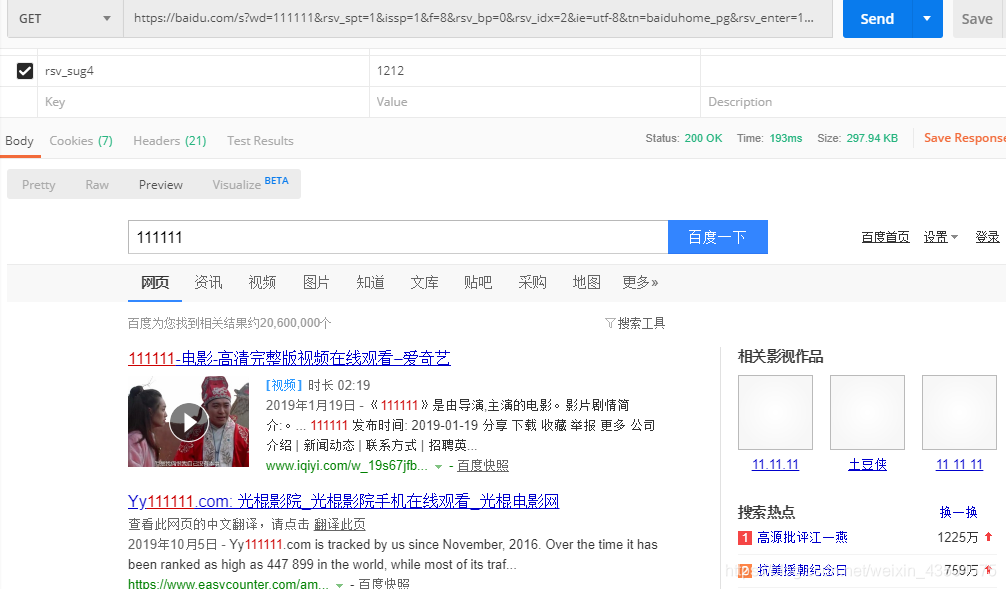Open the Yy111111.com 光棍影院 result
The height and width of the screenshot is (589, 1006).
(343, 501)
